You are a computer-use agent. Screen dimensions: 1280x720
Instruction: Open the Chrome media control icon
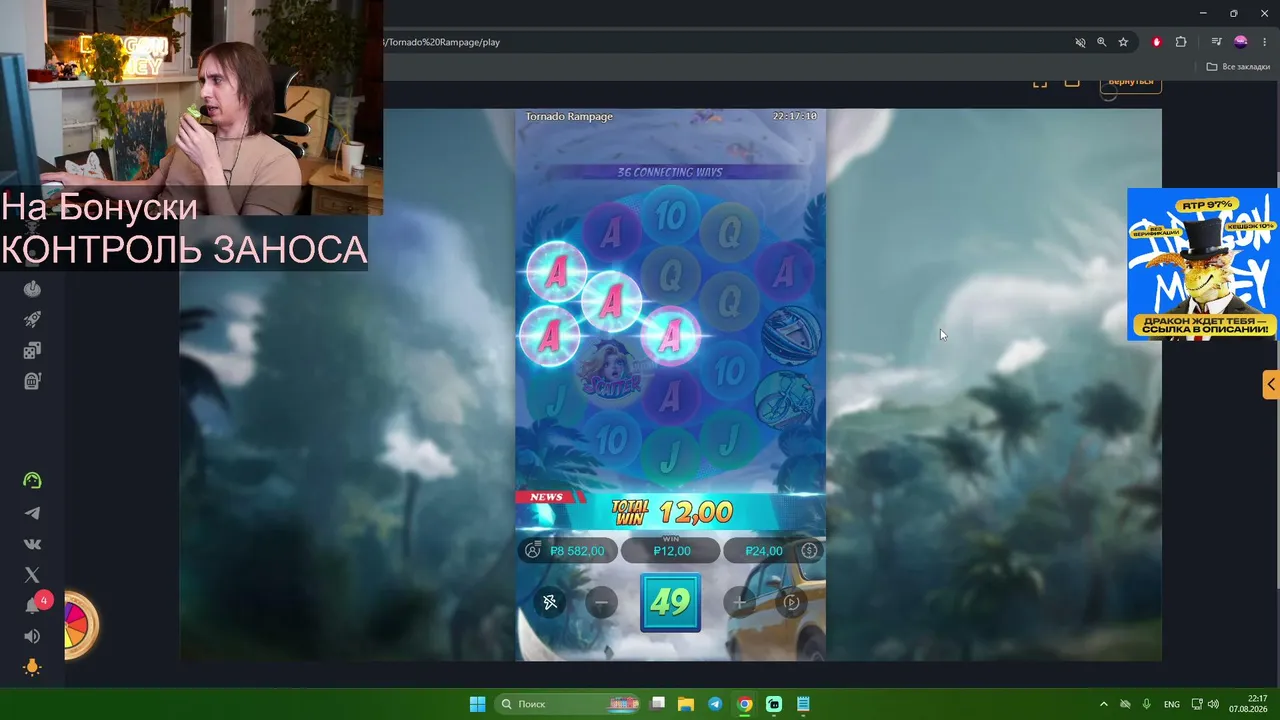(x=1216, y=42)
